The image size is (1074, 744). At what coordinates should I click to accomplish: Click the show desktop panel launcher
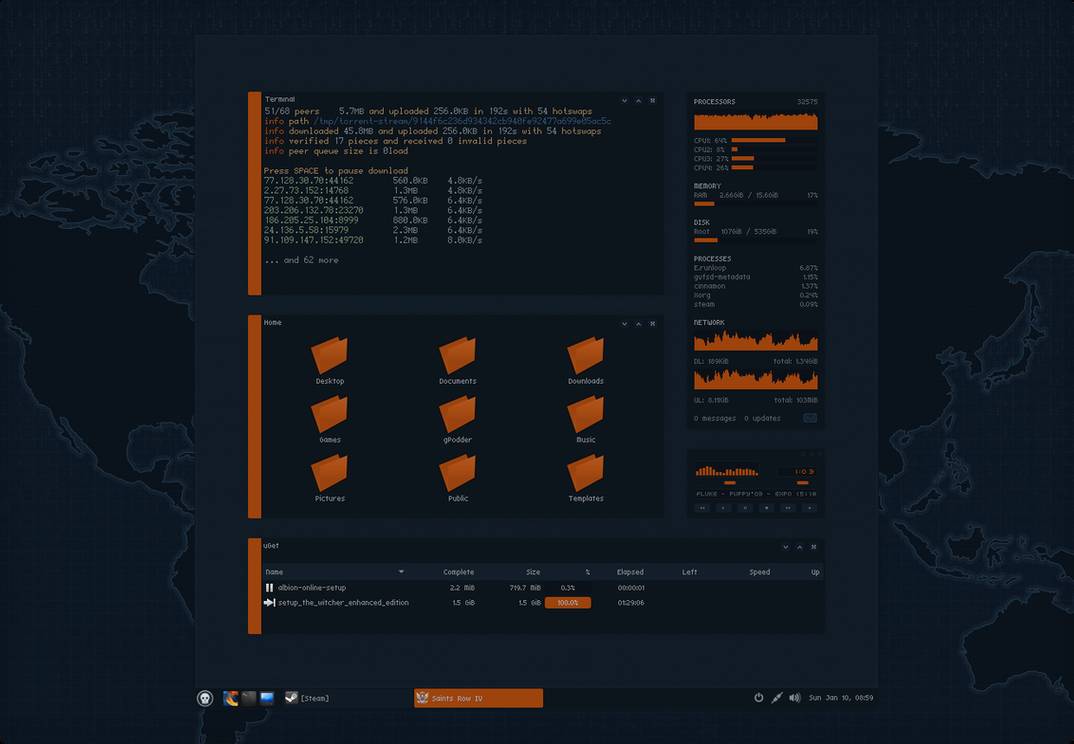tap(267, 698)
